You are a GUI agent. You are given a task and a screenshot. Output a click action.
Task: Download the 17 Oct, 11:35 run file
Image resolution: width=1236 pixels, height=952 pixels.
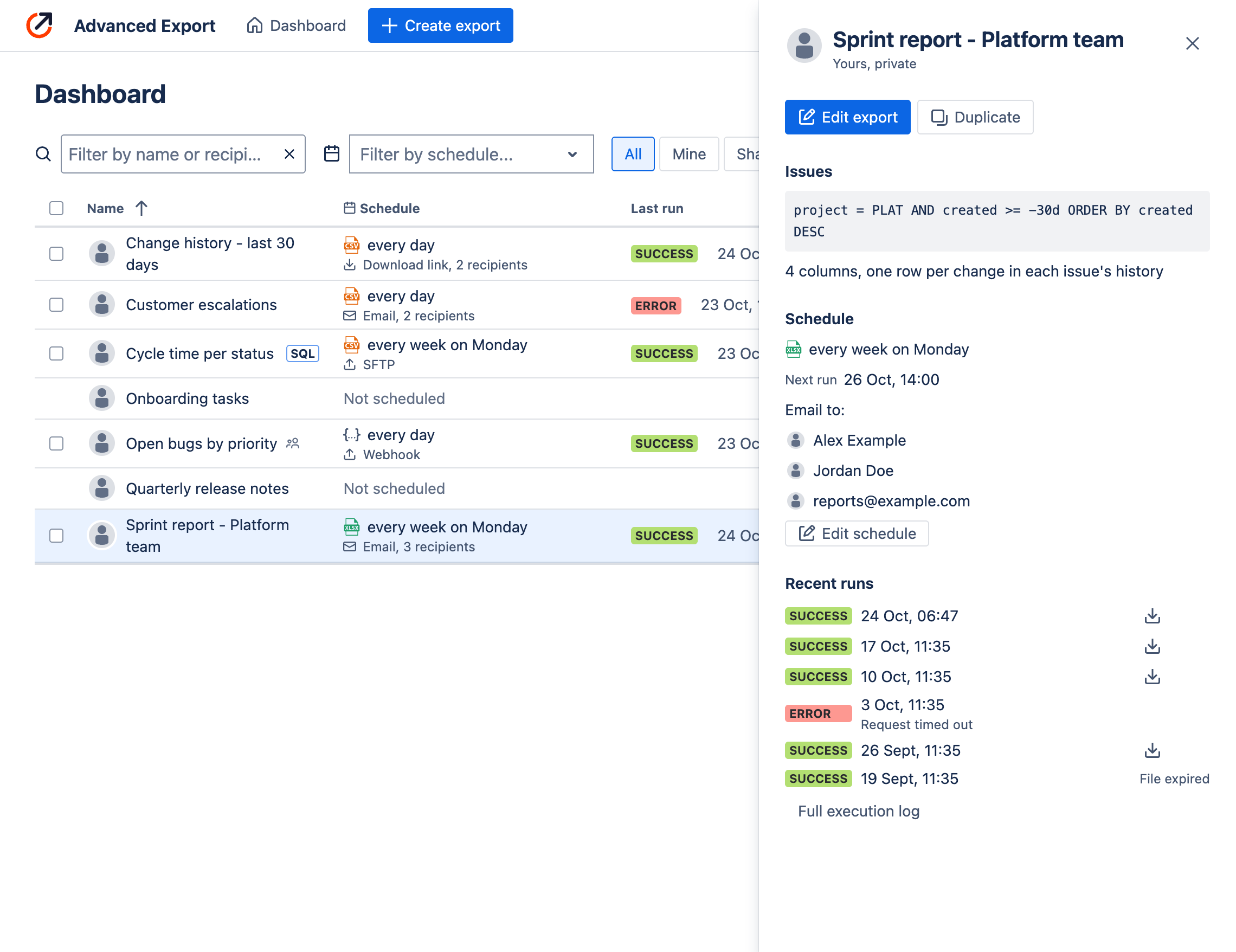click(1152, 646)
